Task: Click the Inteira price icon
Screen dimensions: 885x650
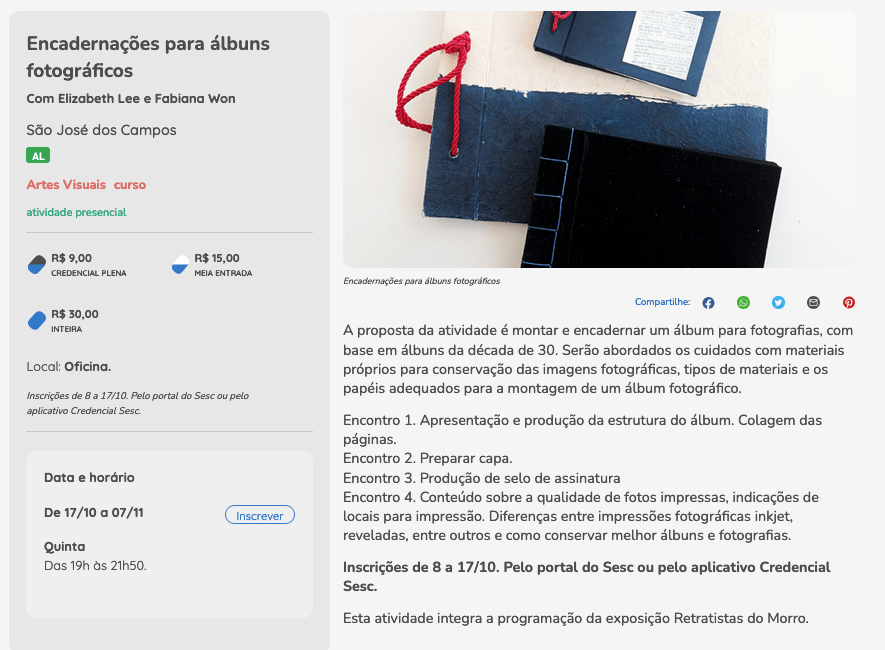Action: tap(37, 320)
